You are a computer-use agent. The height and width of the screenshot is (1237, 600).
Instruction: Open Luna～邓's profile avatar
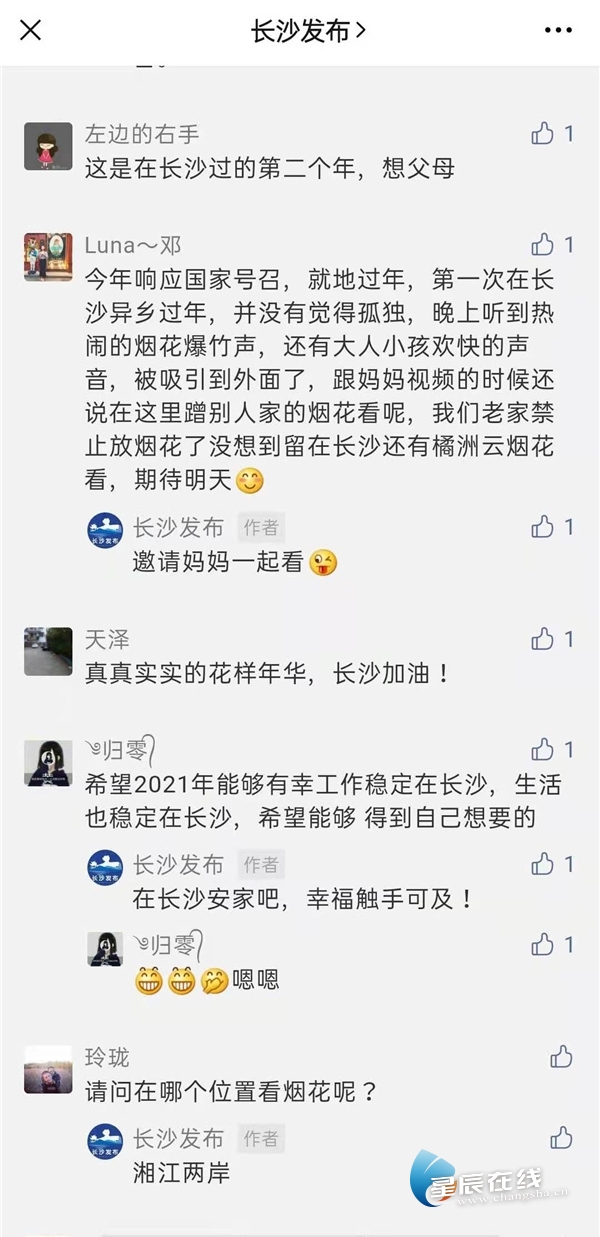point(48,258)
